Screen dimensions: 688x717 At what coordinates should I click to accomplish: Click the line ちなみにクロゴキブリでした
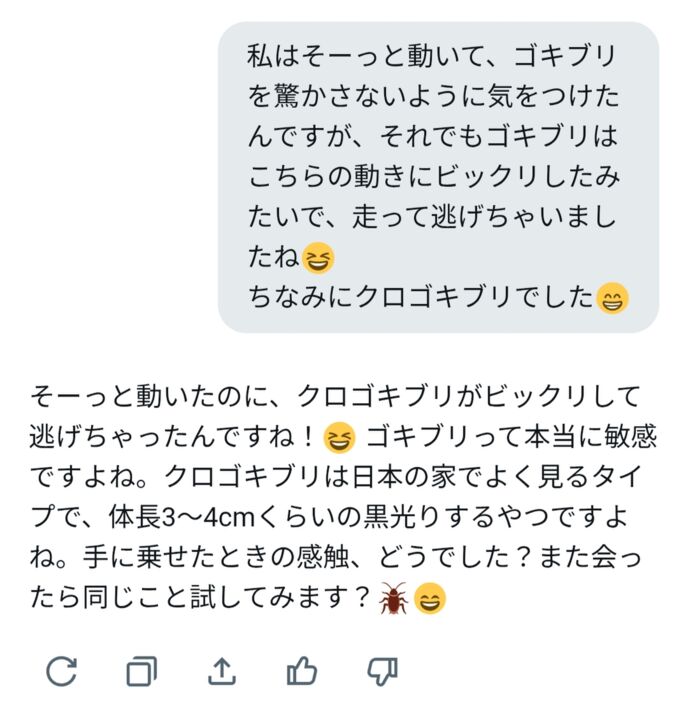click(420, 298)
